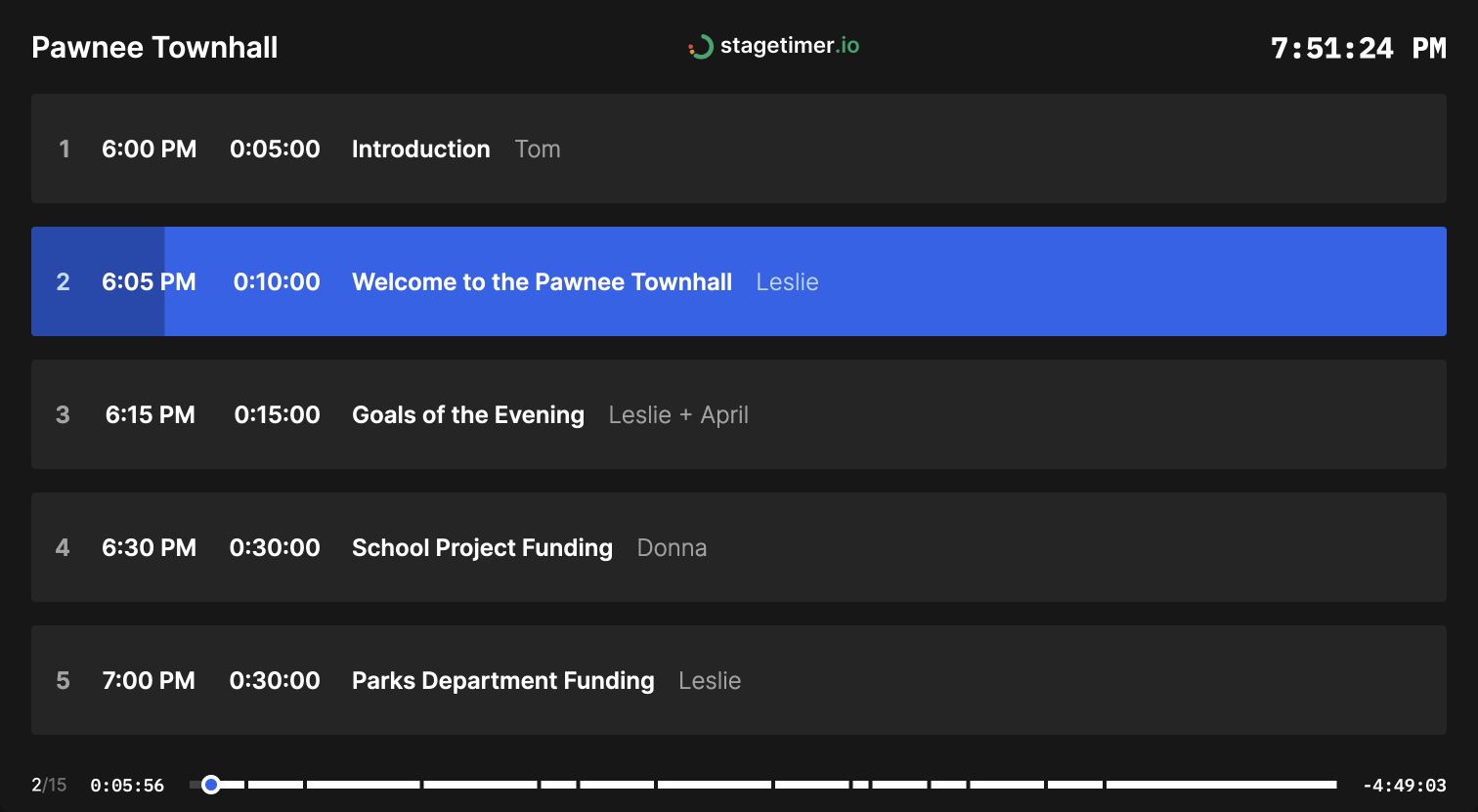Click the -4:49:03 remaining time readout
The image size is (1478, 812).
(1404, 786)
